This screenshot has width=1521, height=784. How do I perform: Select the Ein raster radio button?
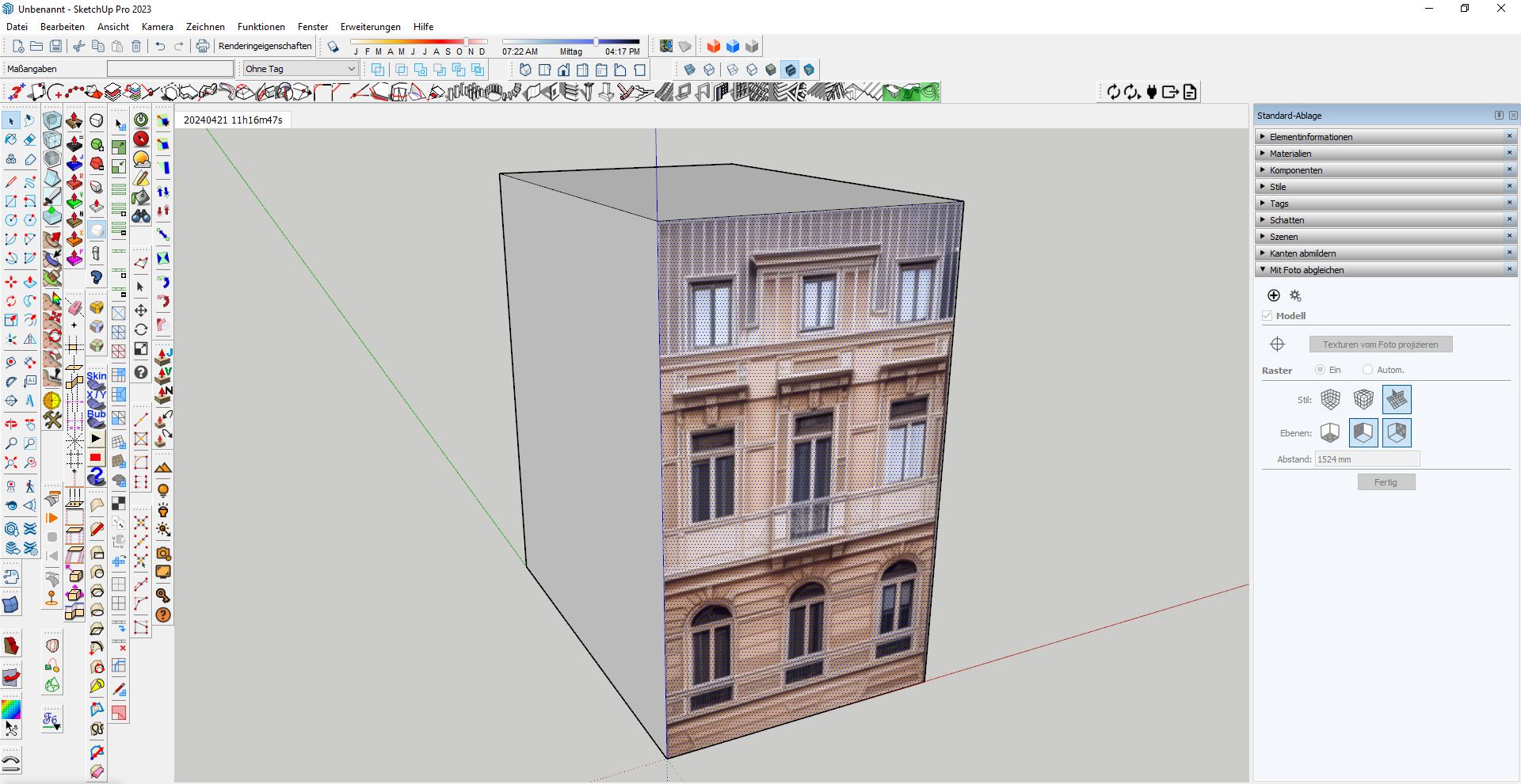coord(1320,370)
